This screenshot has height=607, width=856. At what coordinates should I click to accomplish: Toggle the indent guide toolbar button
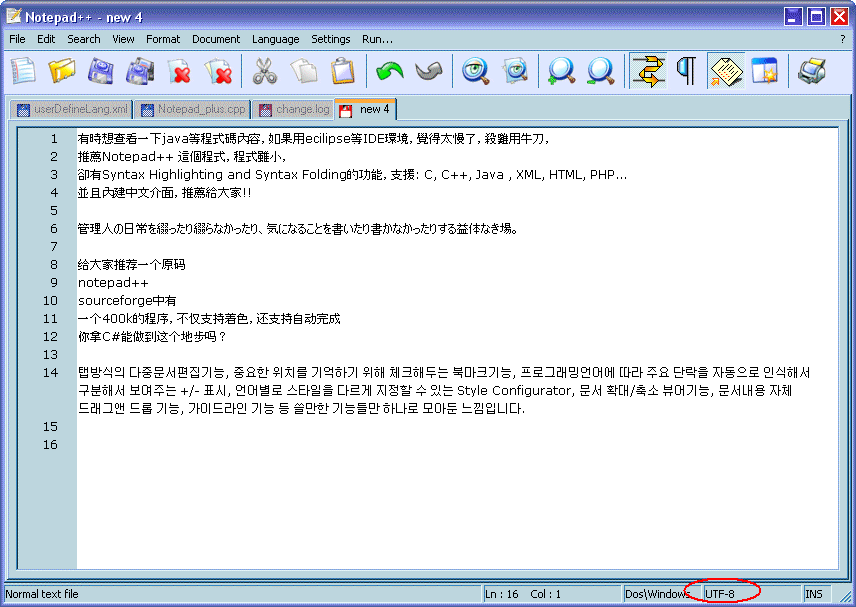tap(726, 71)
